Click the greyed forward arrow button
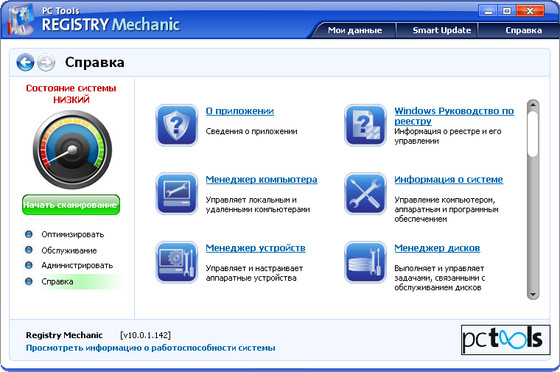Image resolution: width=560 pixels, height=372 pixels. pyautogui.click(x=46, y=62)
